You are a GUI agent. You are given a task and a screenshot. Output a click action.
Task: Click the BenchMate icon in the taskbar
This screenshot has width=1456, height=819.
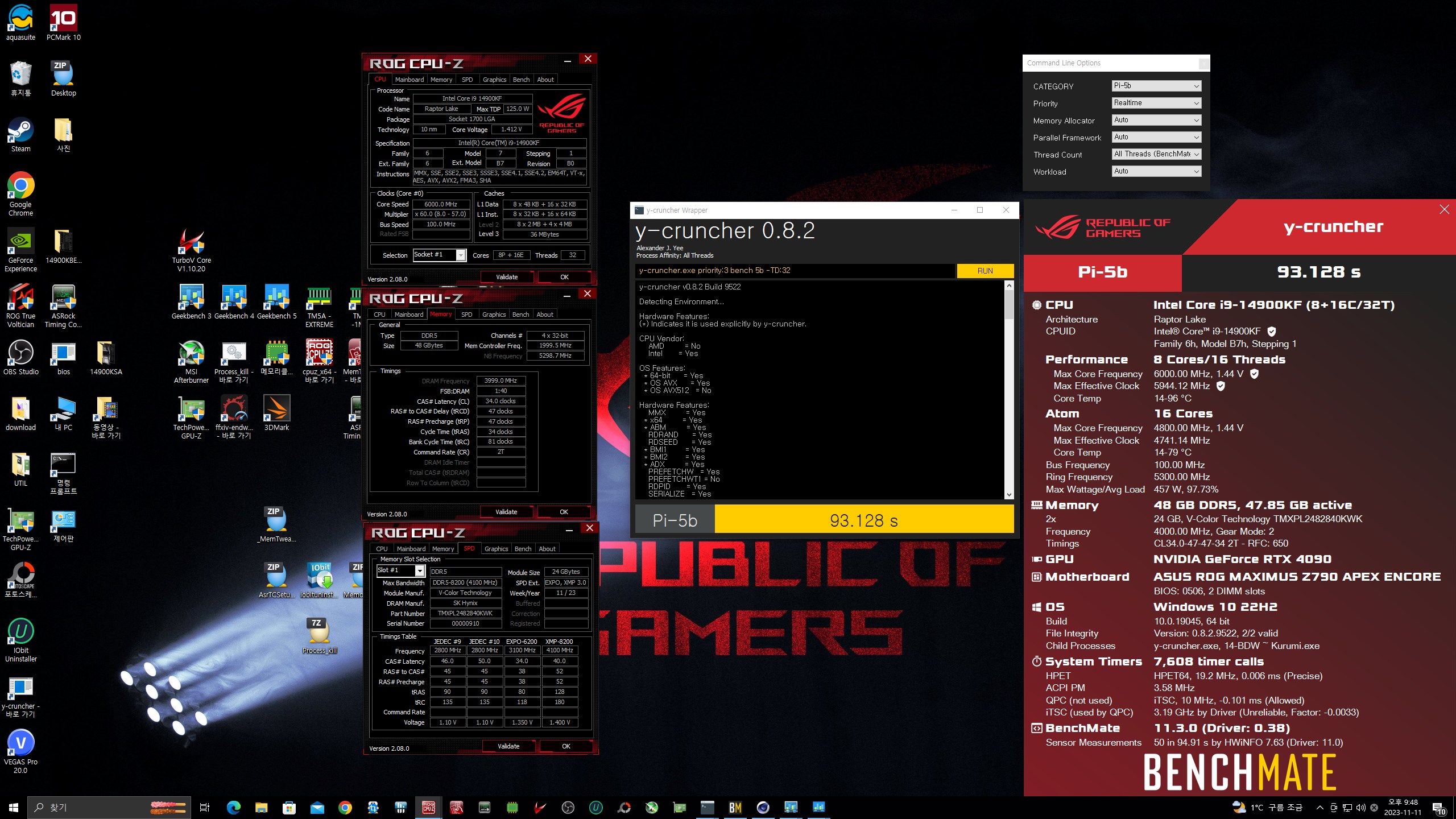click(735, 807)
